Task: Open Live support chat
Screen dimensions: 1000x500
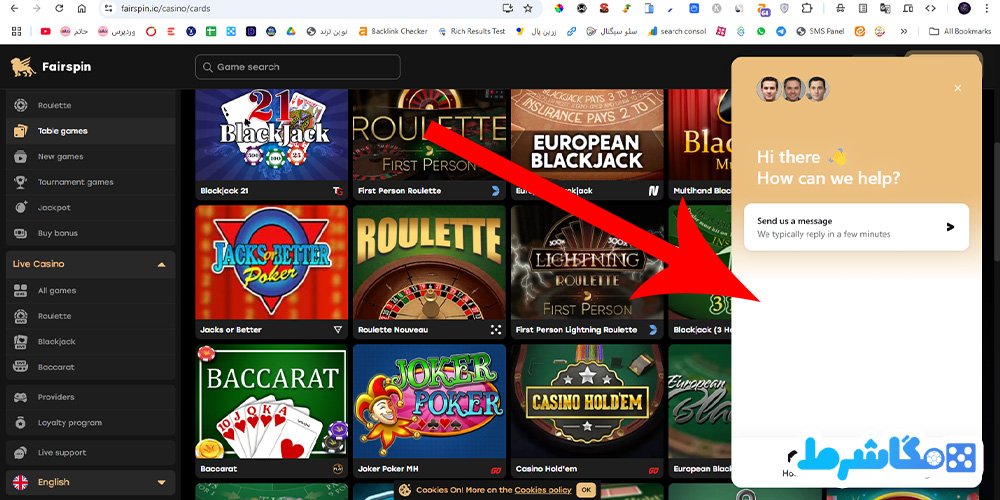Action: [91, 452]
